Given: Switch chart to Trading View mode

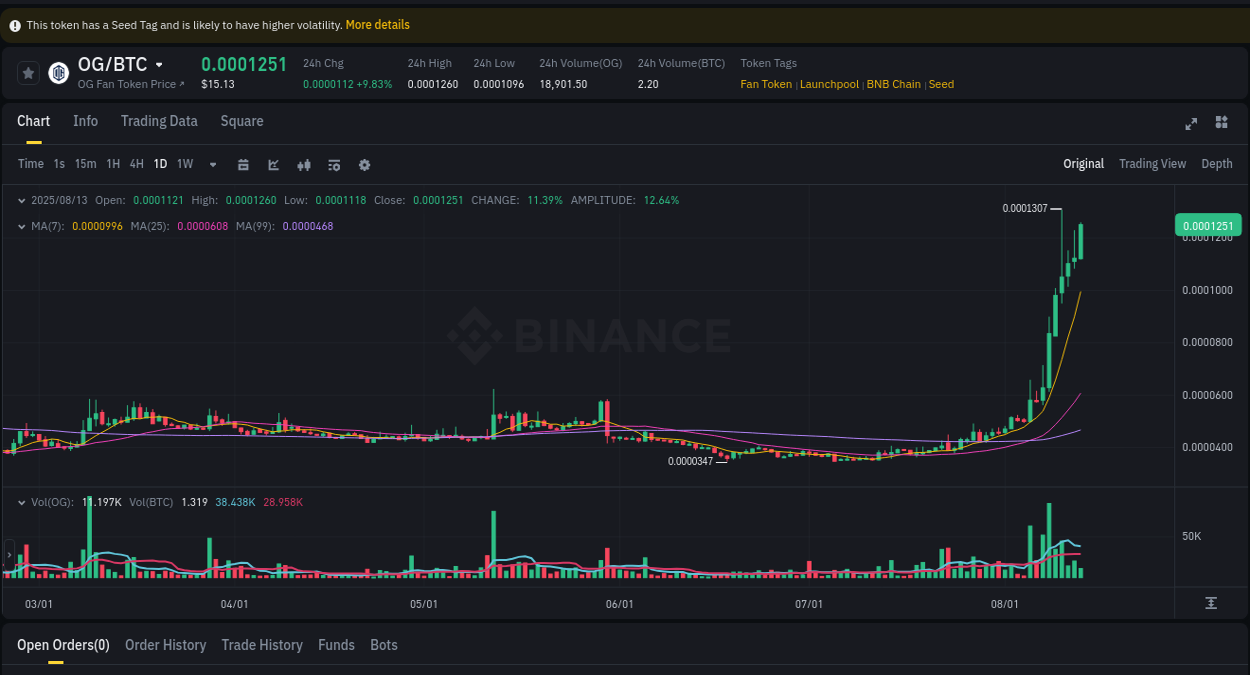Looking at the screenshot, I should pos(1152,163).
